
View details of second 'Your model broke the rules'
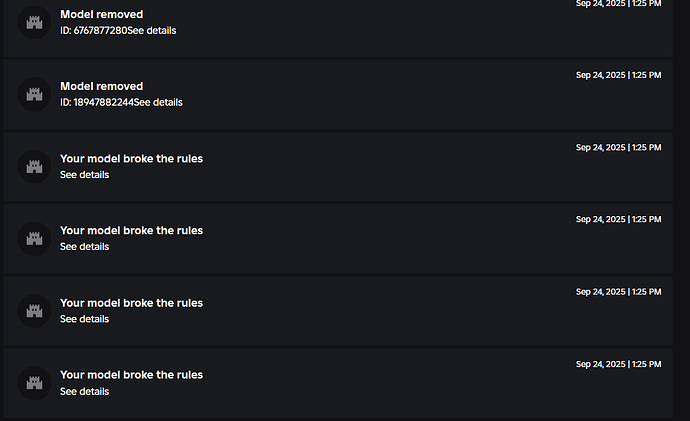coord(84,247)
